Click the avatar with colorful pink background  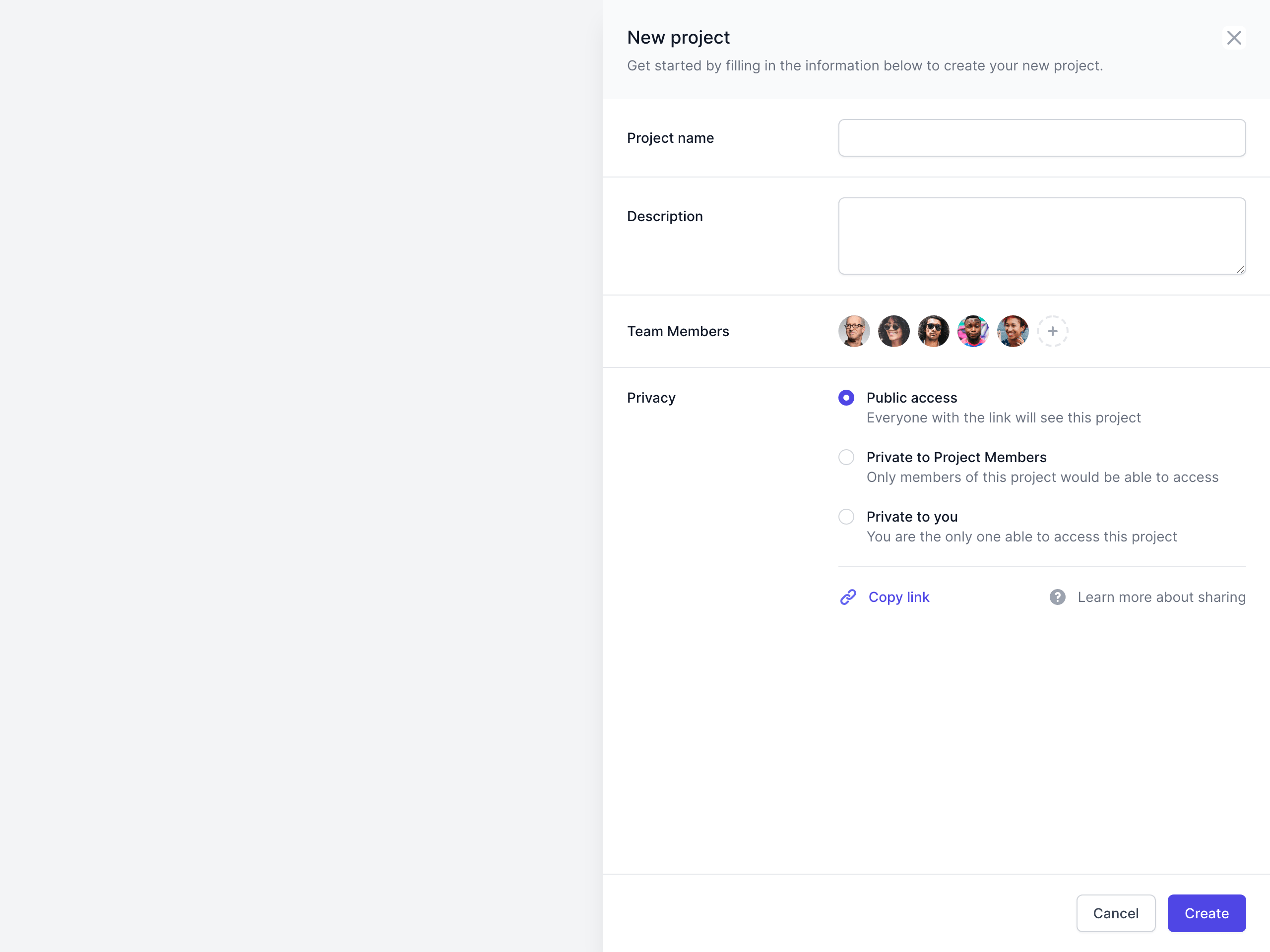click(973, 331)
